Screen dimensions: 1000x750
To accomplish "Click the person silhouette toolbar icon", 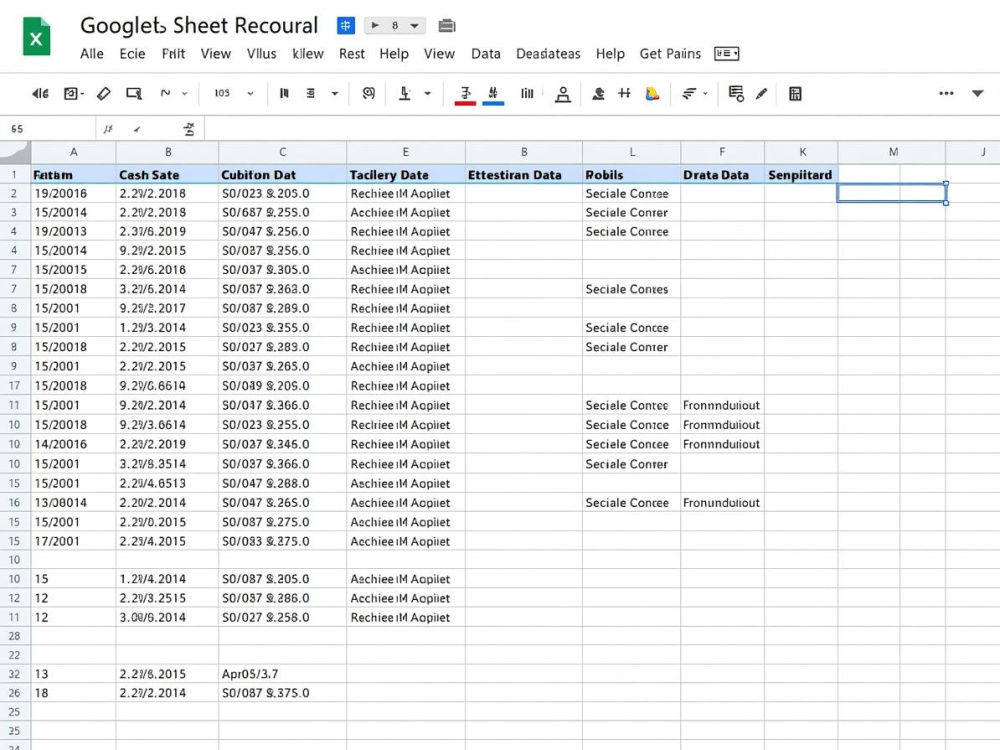I will (x=598, y=94).
